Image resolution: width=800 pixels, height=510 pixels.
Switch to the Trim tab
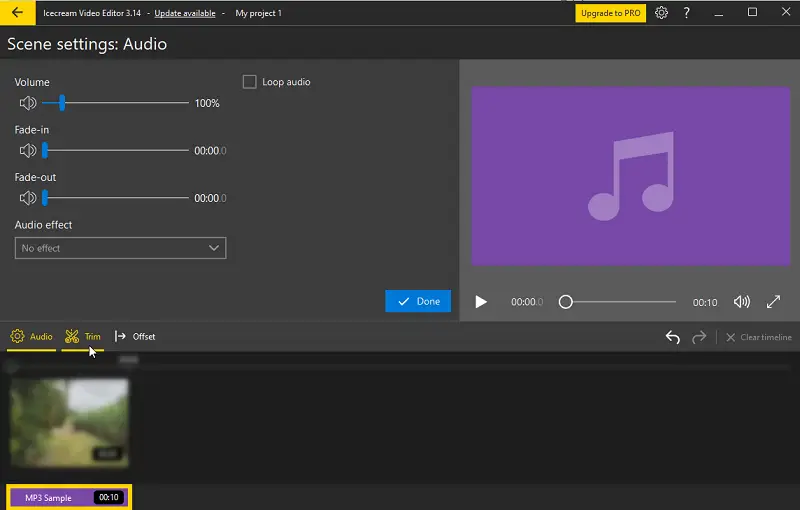tap(83, 337)
